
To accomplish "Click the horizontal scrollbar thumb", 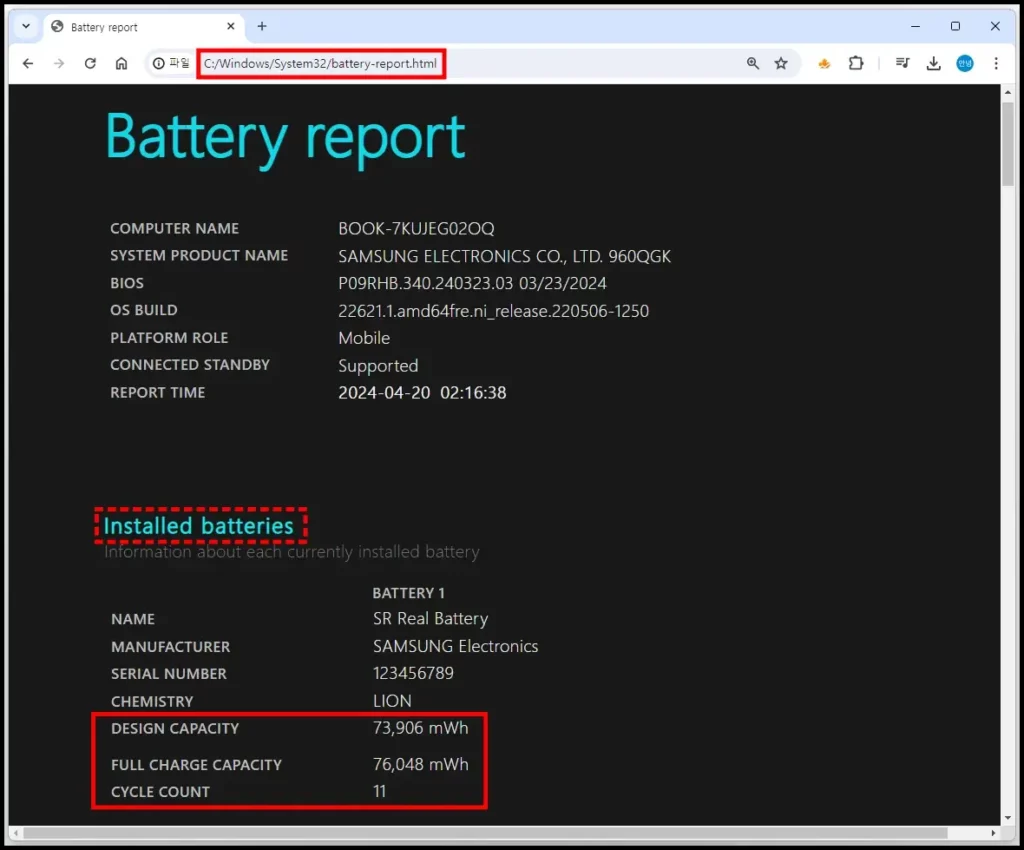I will [x=485, y=833].
